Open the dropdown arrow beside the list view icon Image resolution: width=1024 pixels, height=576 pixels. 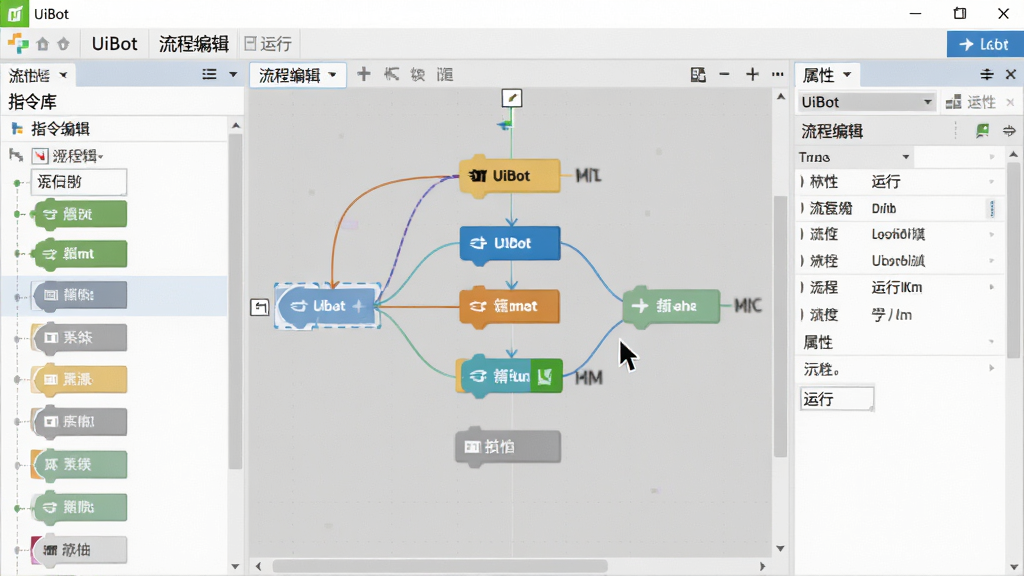pos(233,74)
